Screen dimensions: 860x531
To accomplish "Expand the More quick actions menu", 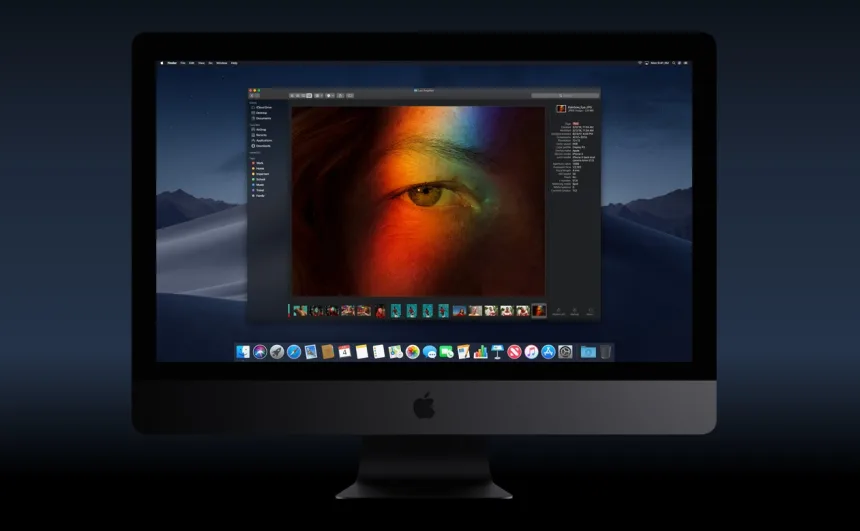I will click(588, 311).
